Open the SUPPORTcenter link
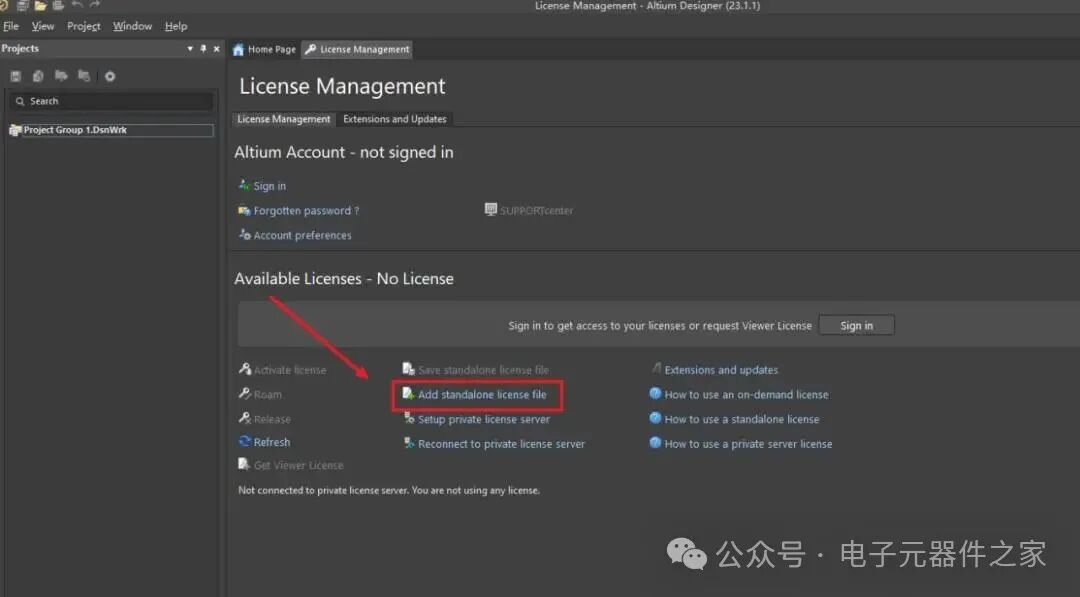 [537, 211]
